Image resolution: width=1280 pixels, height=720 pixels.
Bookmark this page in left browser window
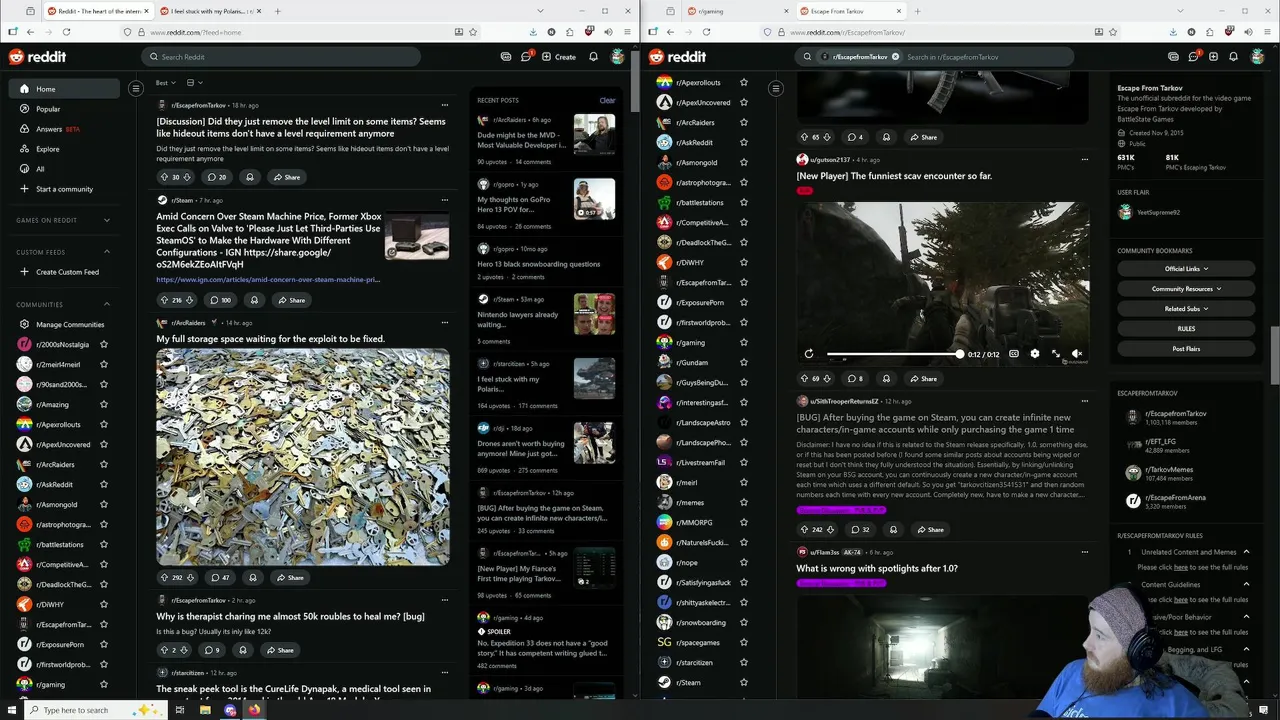(x=473, y=32)
